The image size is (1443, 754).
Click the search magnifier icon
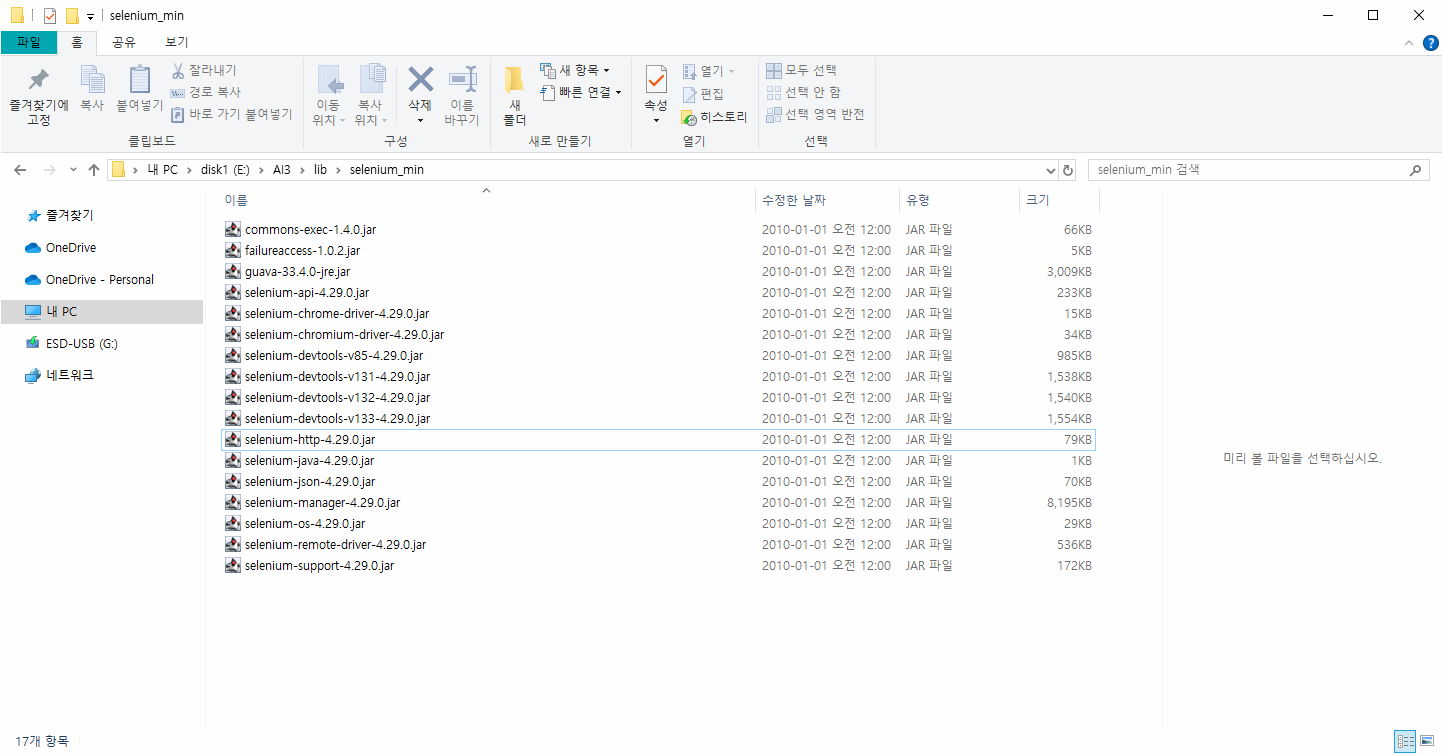tap(1415, 170)
